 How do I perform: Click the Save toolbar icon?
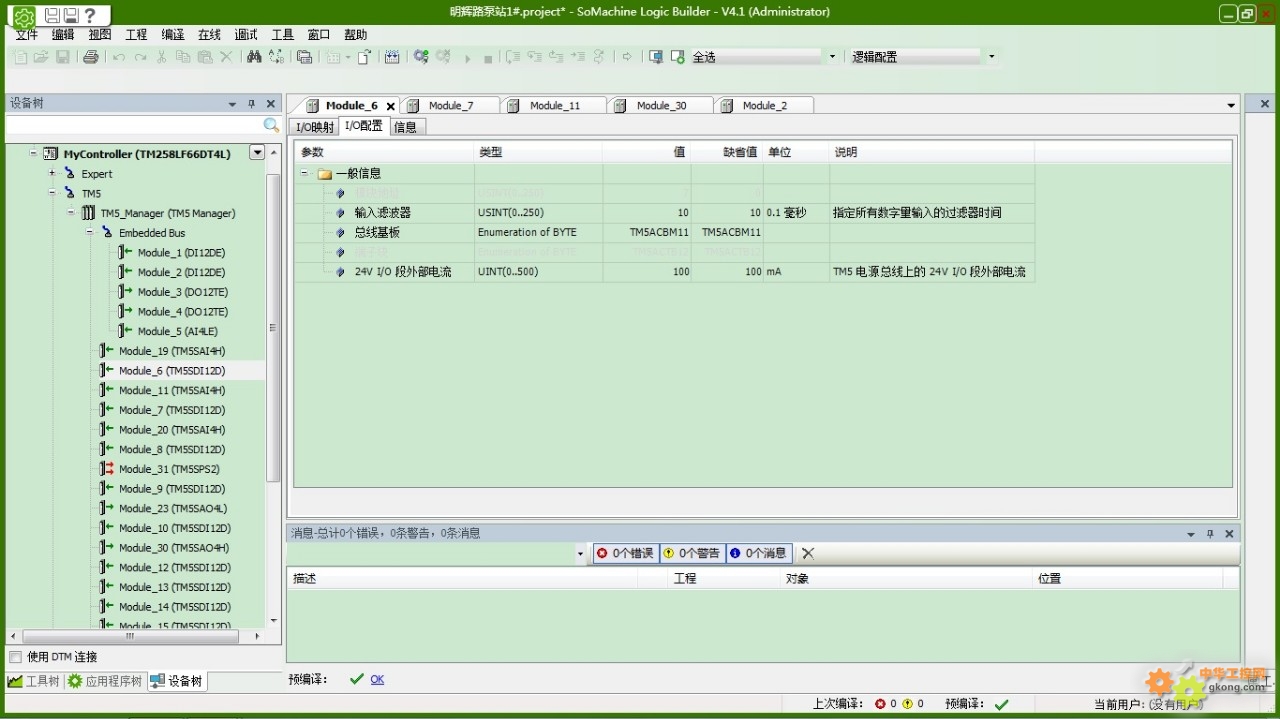62,57
